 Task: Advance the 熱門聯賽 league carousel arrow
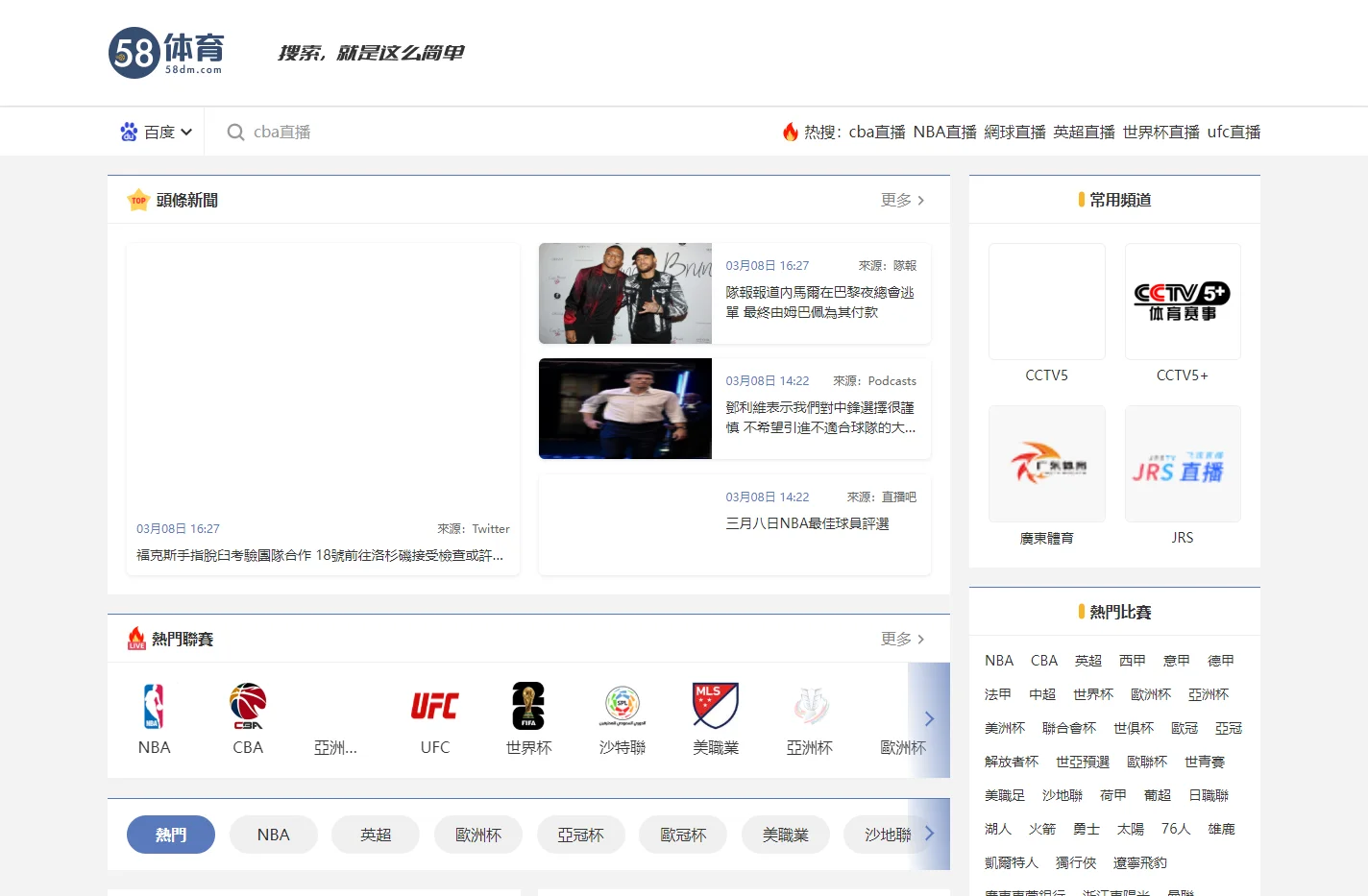pos(929,718)
